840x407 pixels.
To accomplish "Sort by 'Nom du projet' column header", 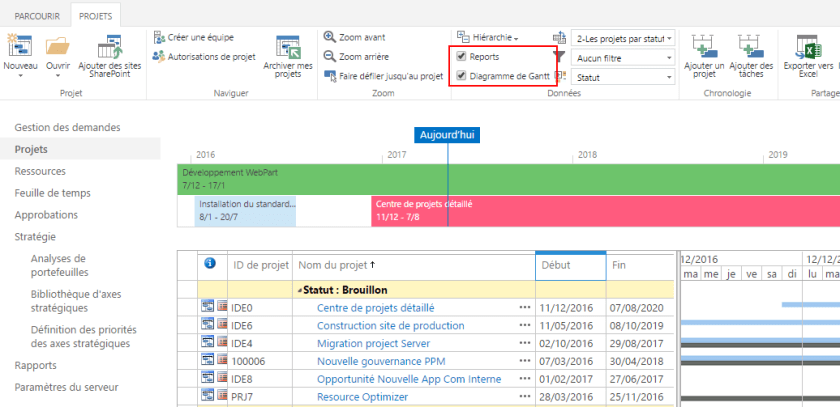I will tap(414, 265).
